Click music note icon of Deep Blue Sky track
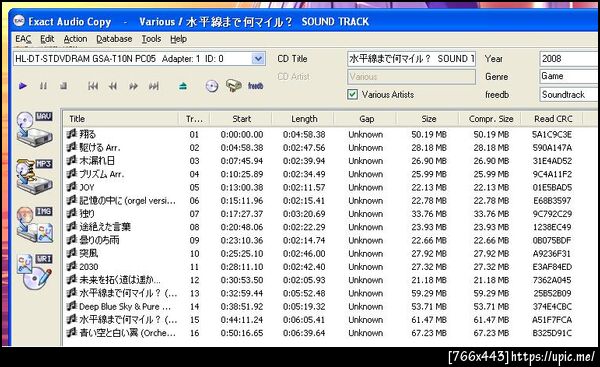Viewport: 600px width, 367px height. click(x=72, y=306)
